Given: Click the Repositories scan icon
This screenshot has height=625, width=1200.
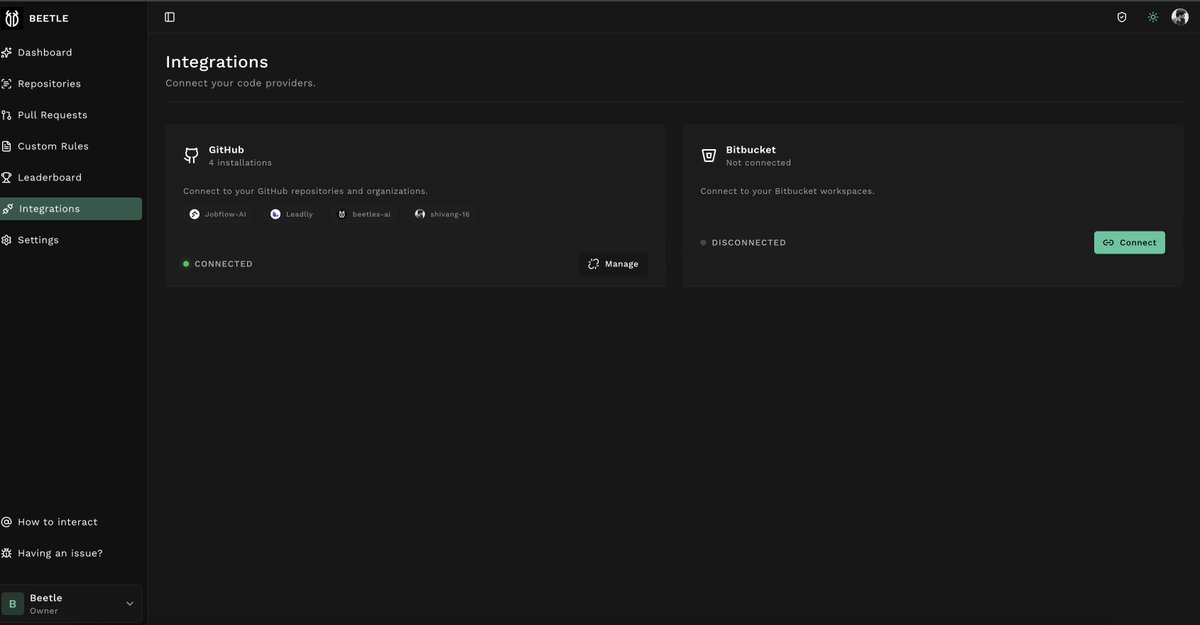Looking at the screenshot, I should point(7,84).
